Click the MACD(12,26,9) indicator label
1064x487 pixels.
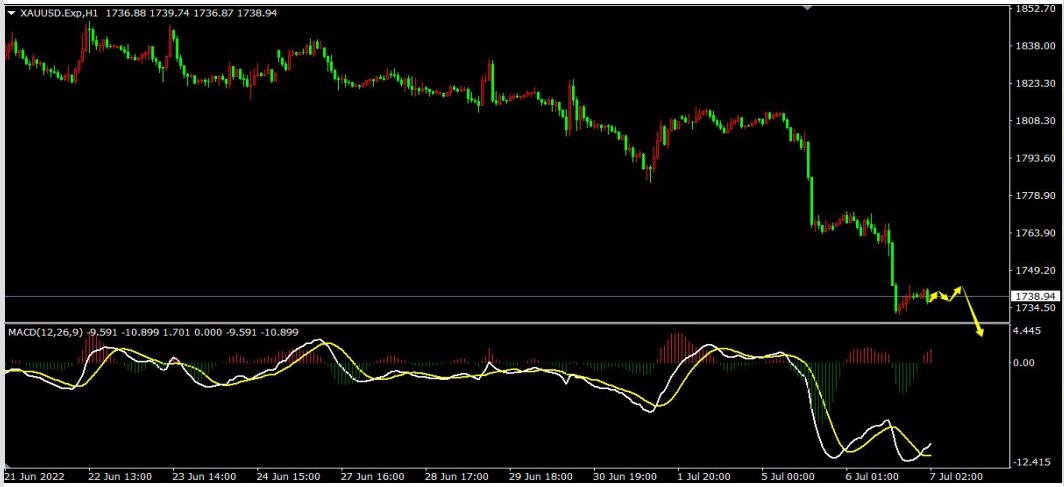pos(45,332)
